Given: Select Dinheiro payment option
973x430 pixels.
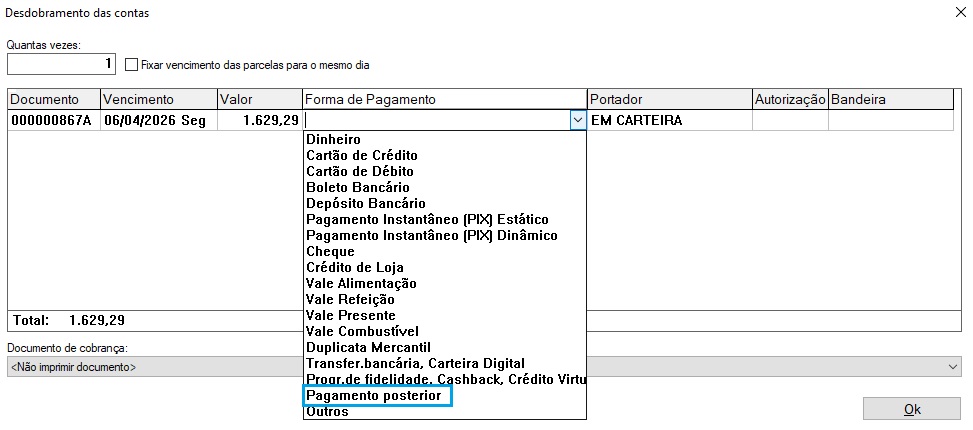Looking at the screenshot, I should click(334, 140).
